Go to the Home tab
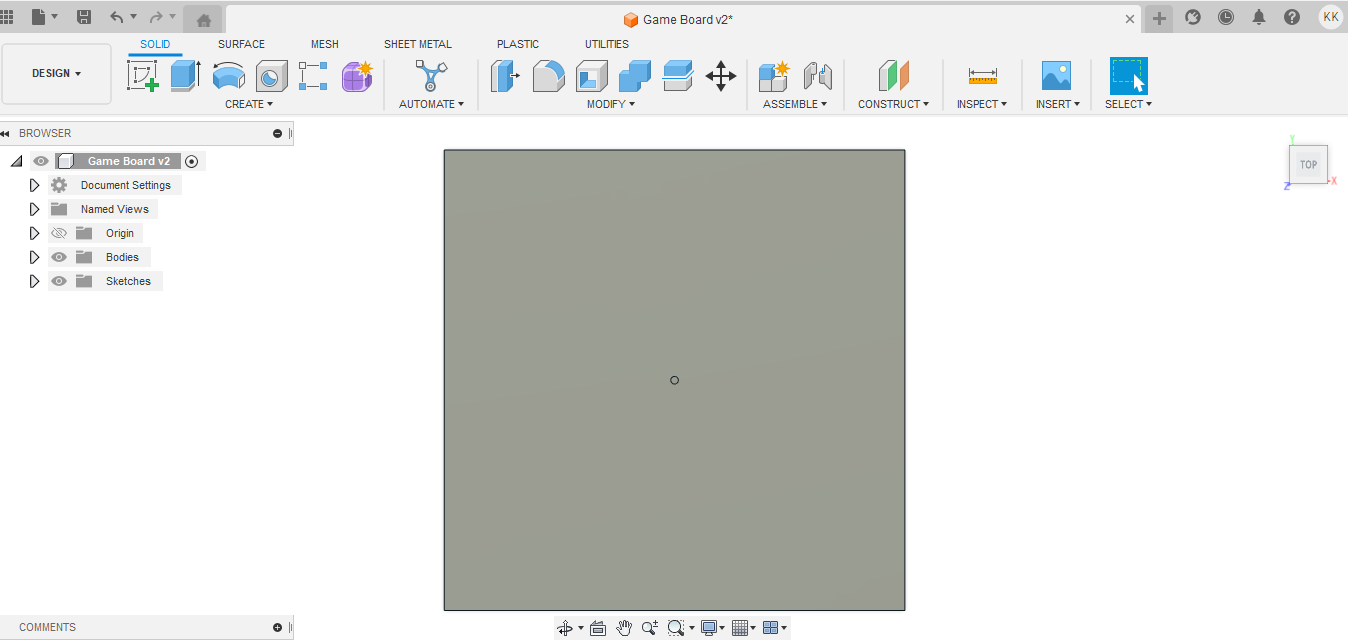 tap(203, 19)
